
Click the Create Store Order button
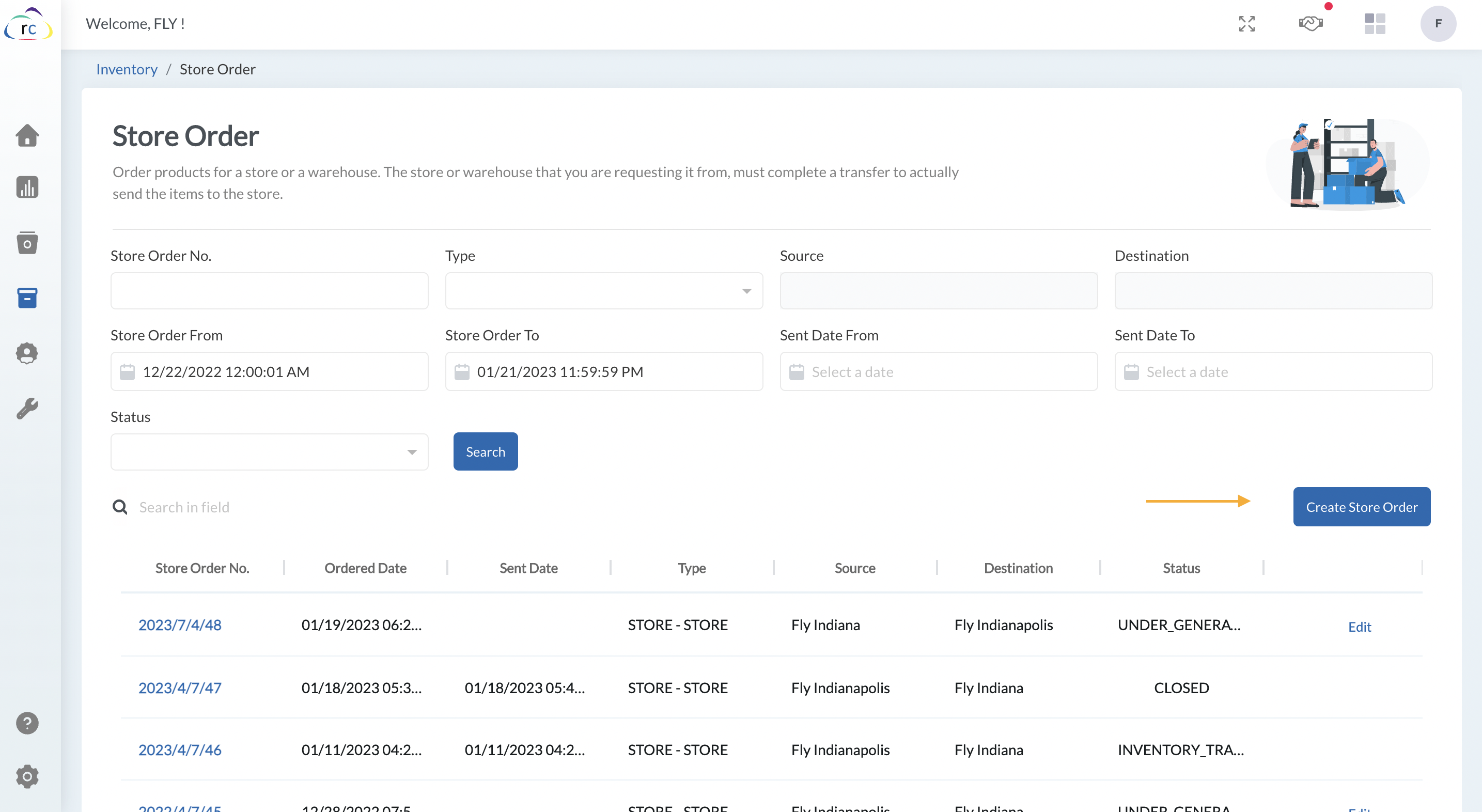point(1361,507)
